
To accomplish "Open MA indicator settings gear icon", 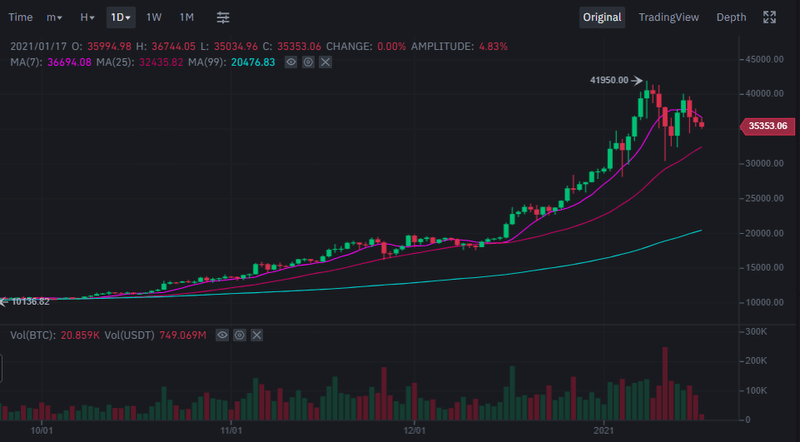I will [308, 62].
